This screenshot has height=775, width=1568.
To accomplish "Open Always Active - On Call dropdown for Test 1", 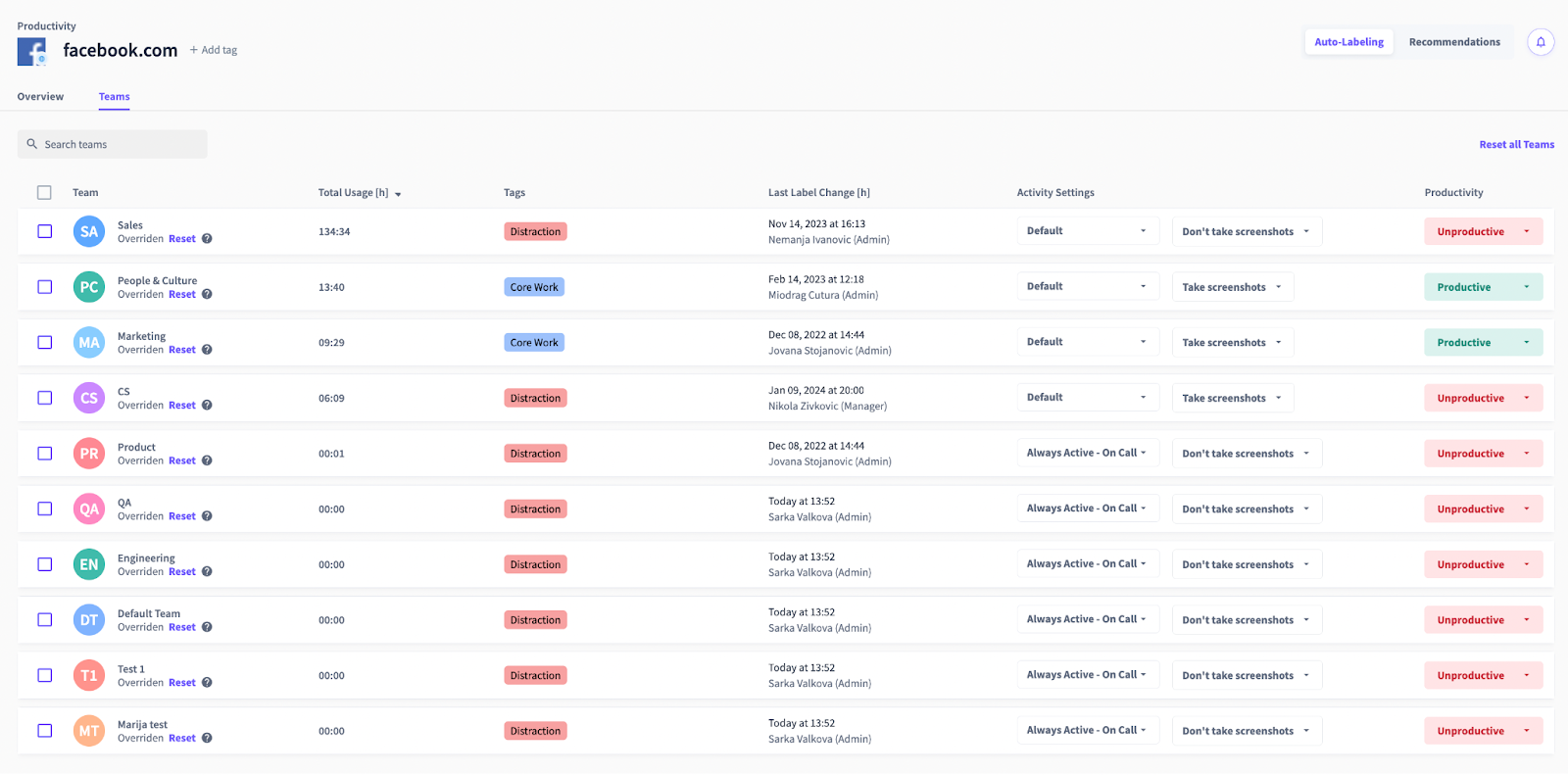I will (x=1087, y=675).
